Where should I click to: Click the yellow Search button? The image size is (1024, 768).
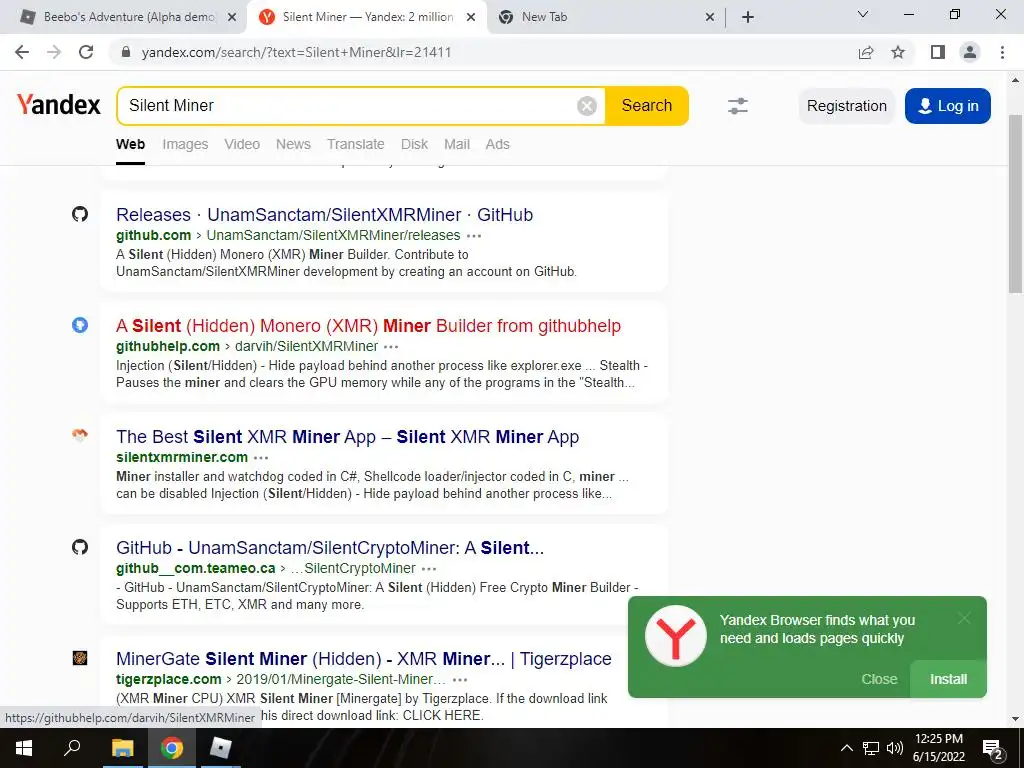click(x=647, y=106)
